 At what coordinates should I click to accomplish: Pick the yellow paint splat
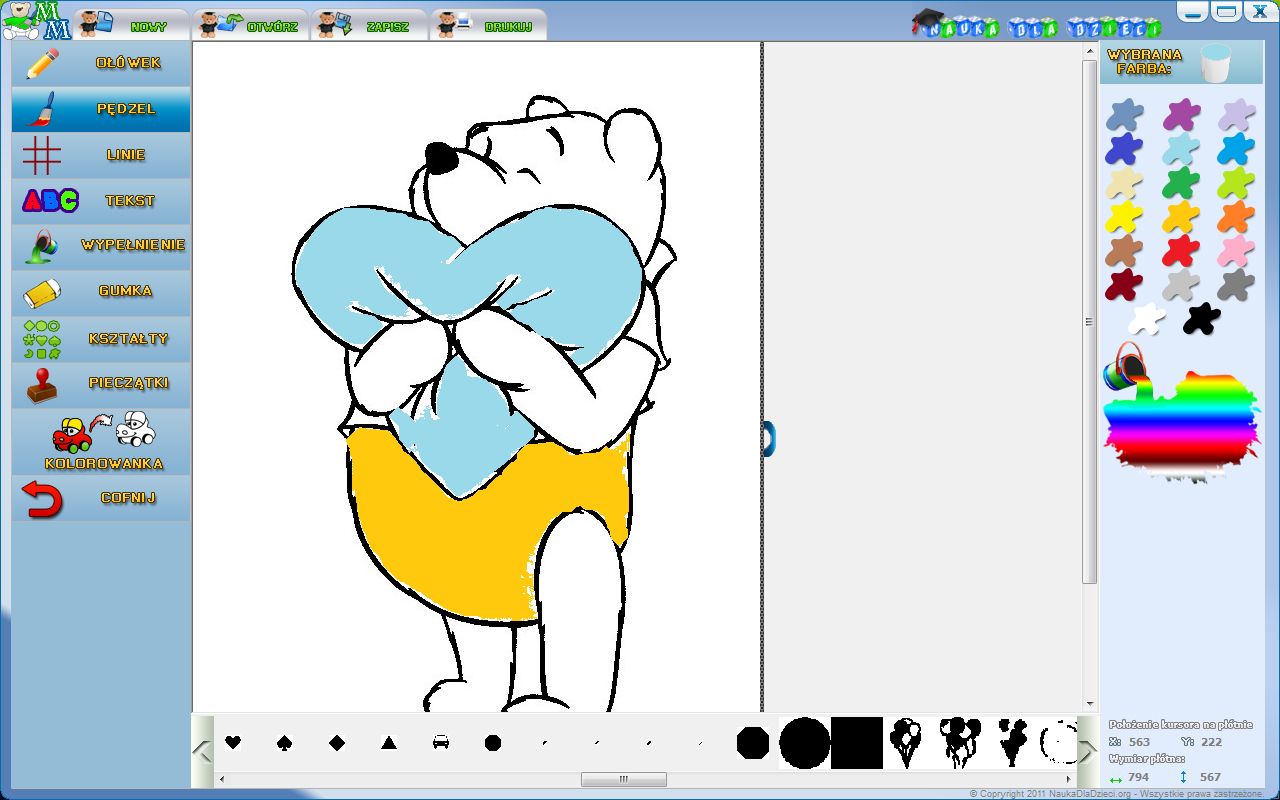coord(1125,217)
